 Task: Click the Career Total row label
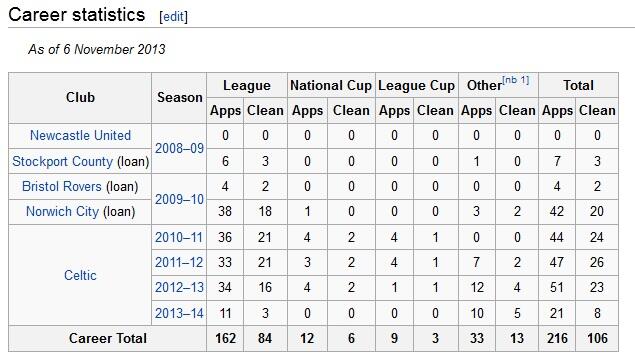click(x=108, y=338)
